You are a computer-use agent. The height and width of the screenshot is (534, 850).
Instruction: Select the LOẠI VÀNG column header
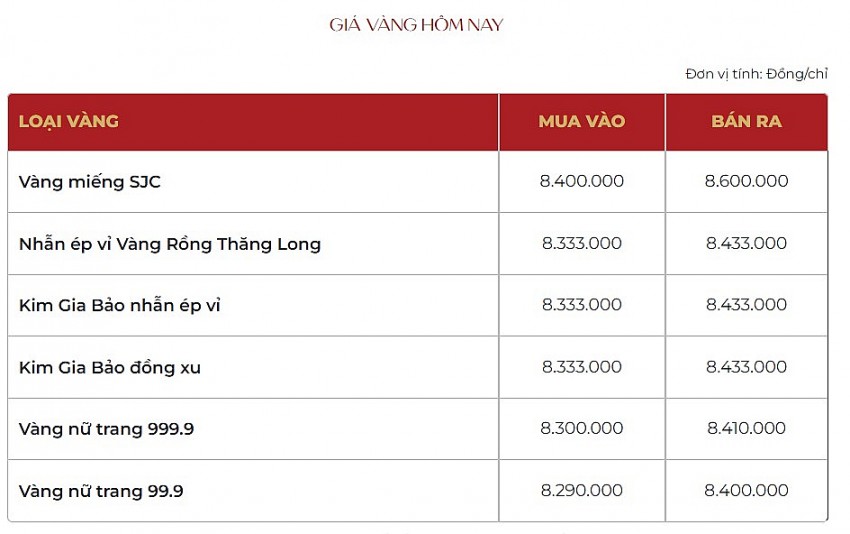(x=69, y=121)
